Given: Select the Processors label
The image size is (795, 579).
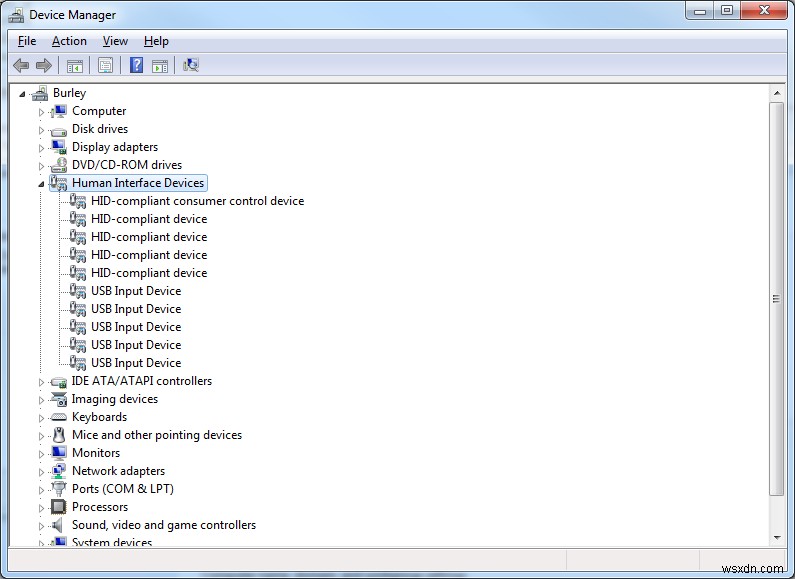Looking at the screenshot, I should [x=100, y=507].
